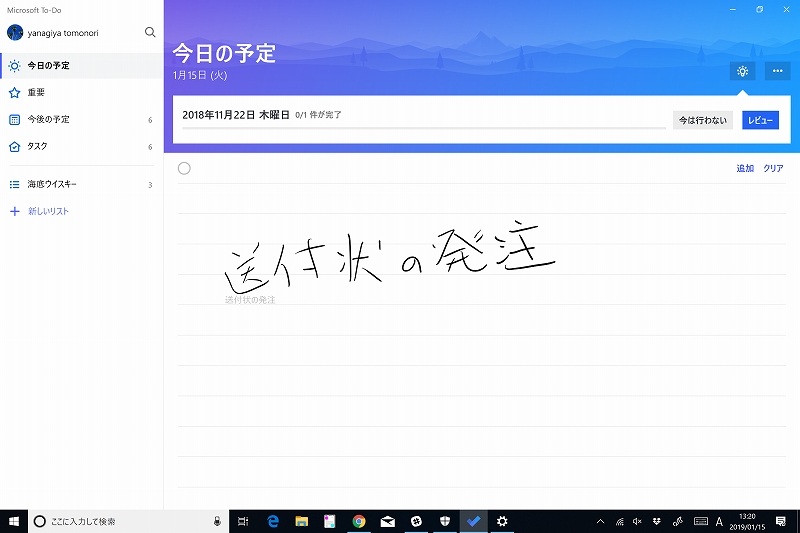
Task: Click the recognized text 送付状の発注 suggestion
Action: point(250,300)
